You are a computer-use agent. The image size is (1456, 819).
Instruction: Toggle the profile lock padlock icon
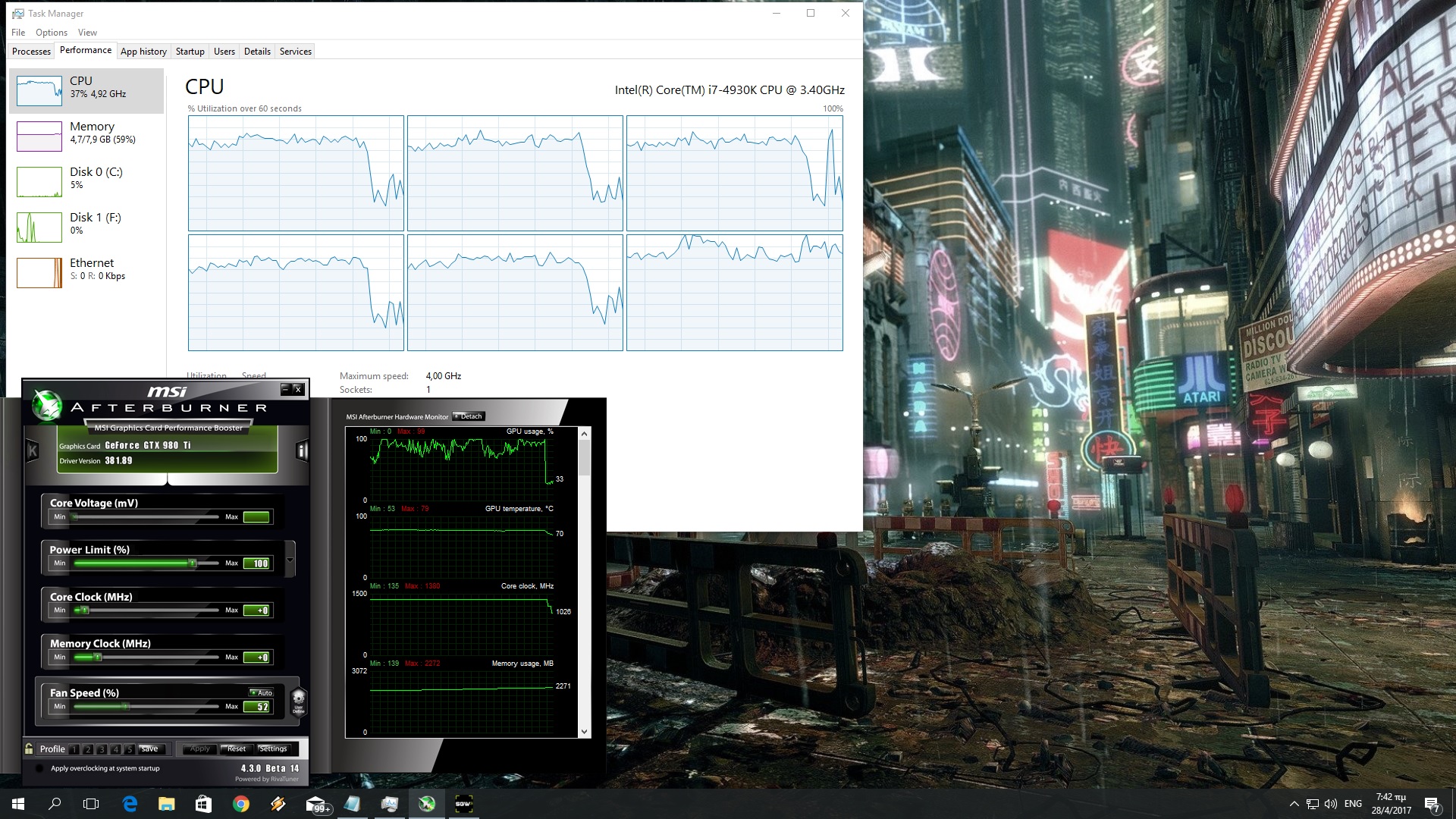tap(29, 748)
